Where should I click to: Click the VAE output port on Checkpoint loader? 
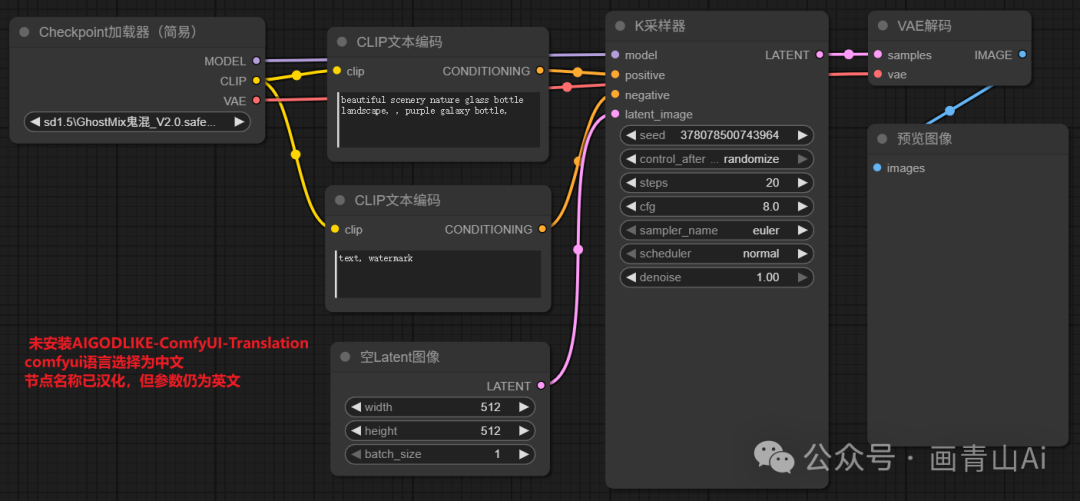tap(256, 101)
